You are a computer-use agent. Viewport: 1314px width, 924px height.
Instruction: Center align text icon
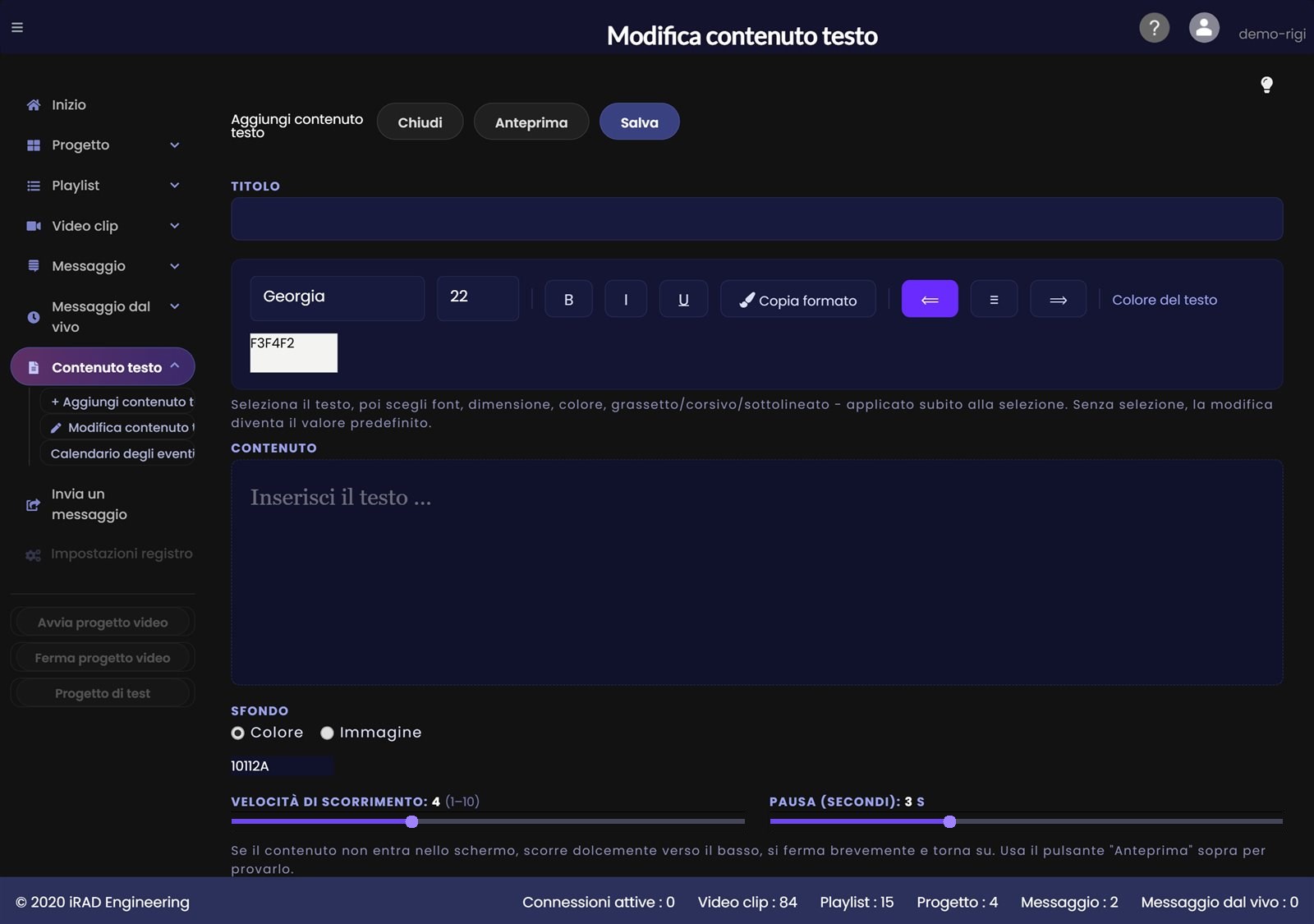[994, 299]
